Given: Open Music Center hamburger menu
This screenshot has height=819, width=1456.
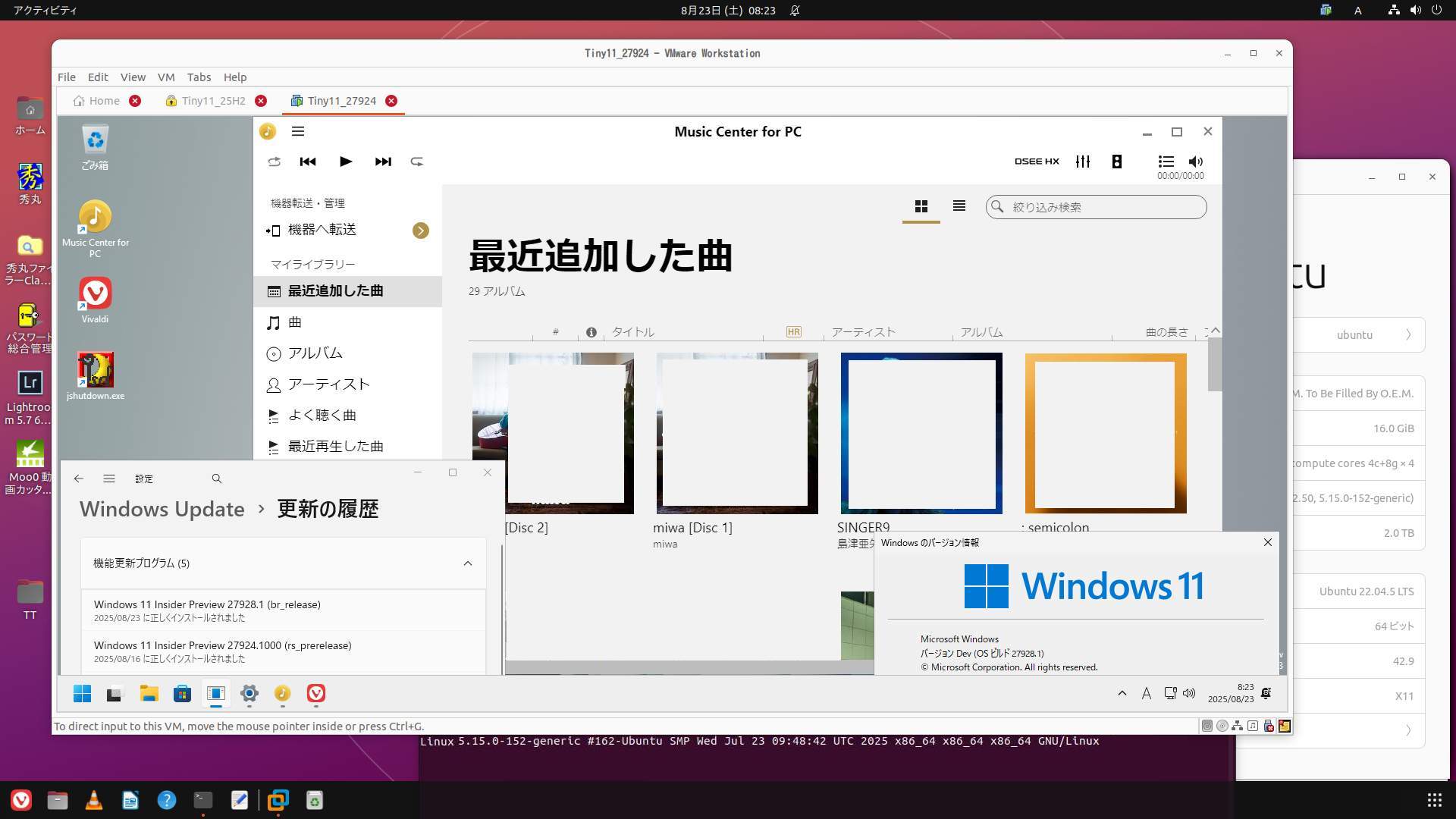Looking at the screenshot, I should pos(298,131).
